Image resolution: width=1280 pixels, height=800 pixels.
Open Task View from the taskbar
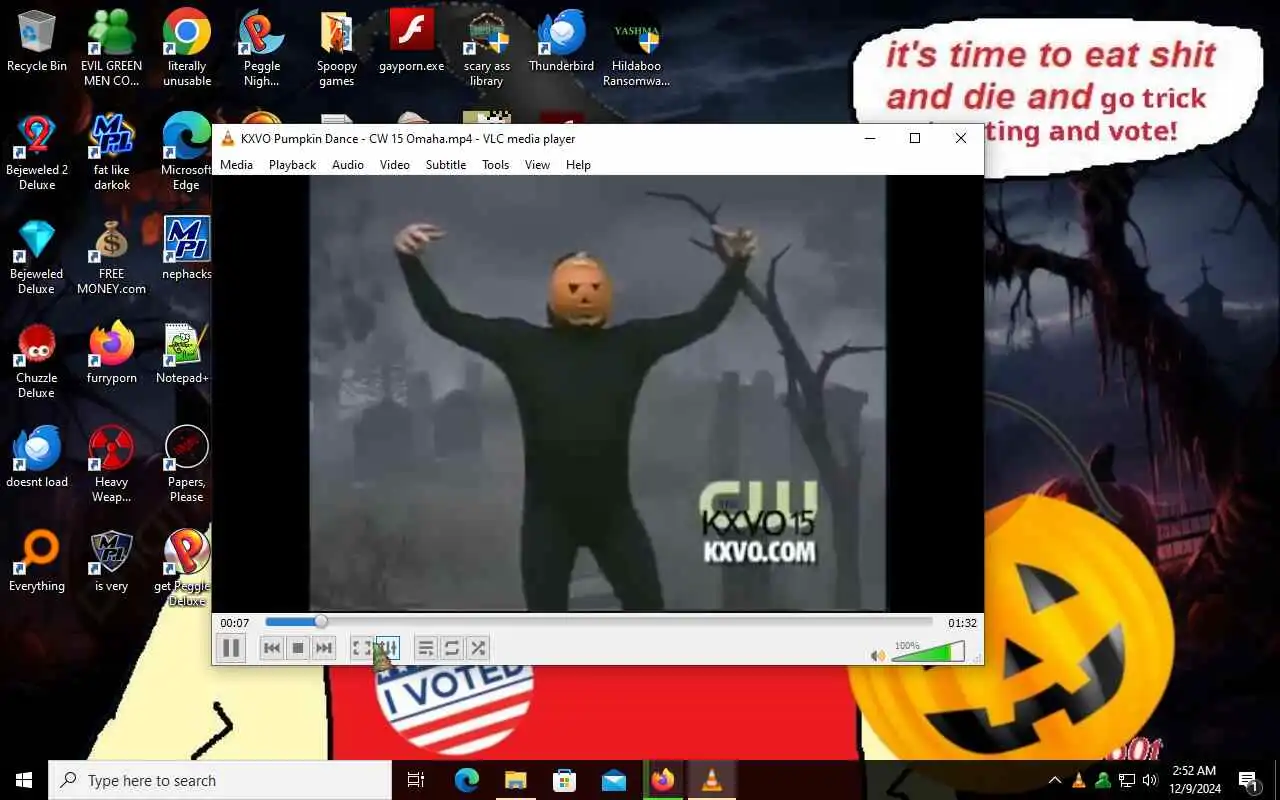[x=416, y=780]
